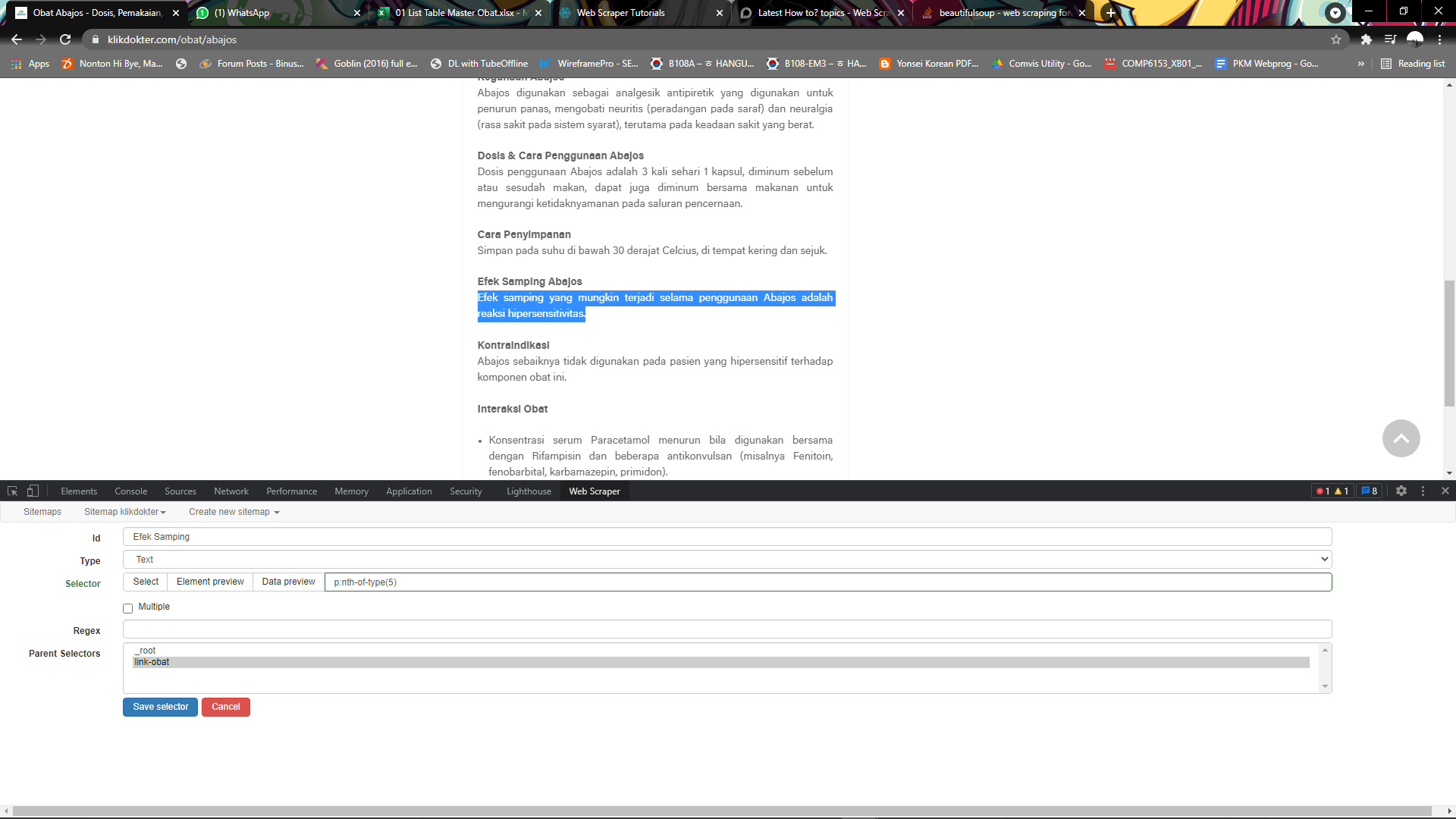This screenshot has width=1456, height=819.
Task: Click the Data preview button
Action: pyautogui.click(x=288, y=582)
